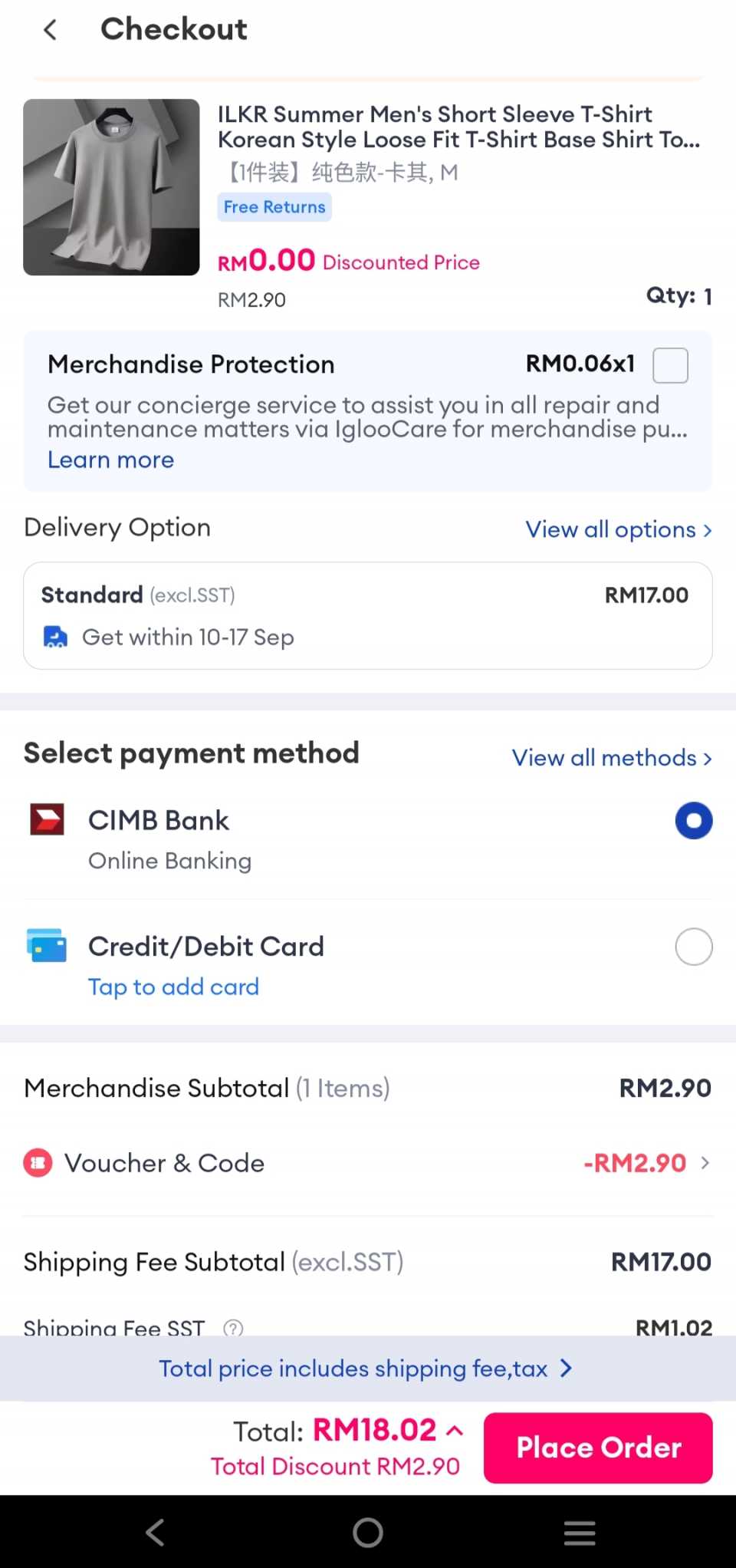Screen dimensions: 736x1568
Task: Tap the back arrow beside Checkout
Action: (51, 30)
